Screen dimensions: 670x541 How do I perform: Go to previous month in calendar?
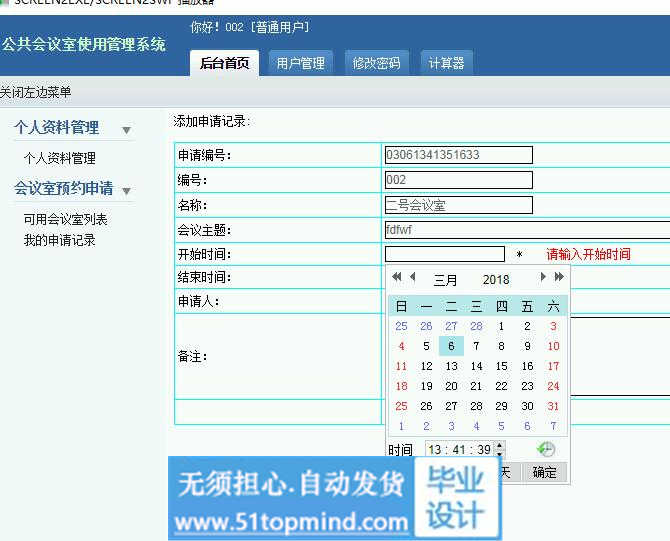point(412,277)
